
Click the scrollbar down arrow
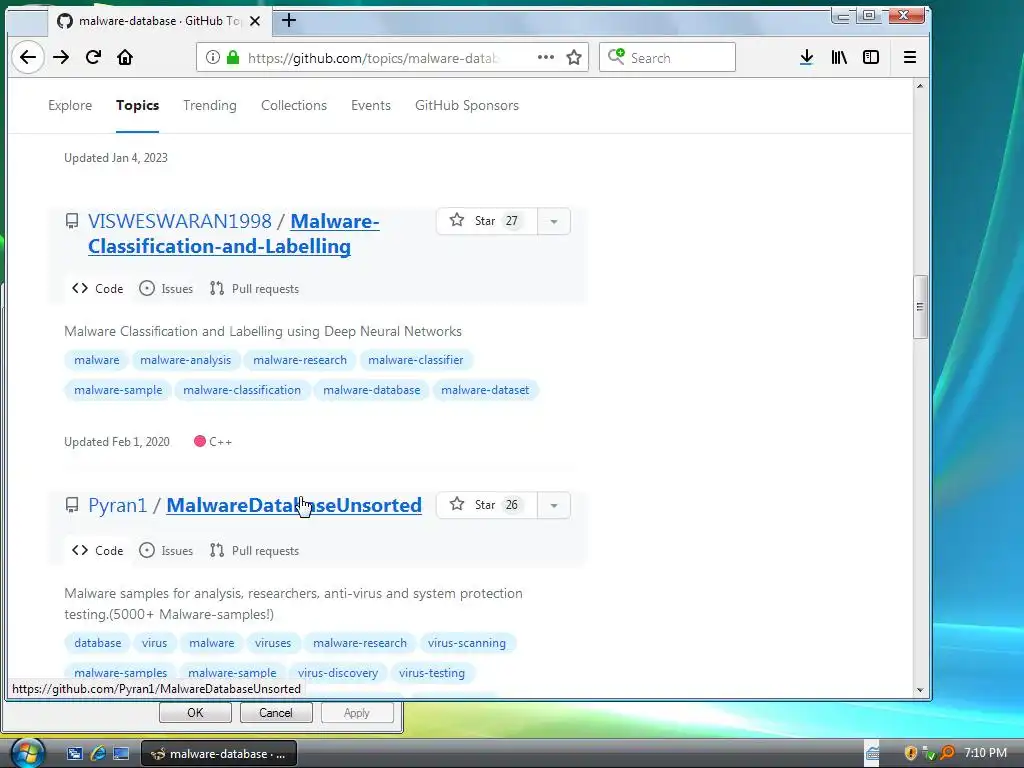(920, 690)
